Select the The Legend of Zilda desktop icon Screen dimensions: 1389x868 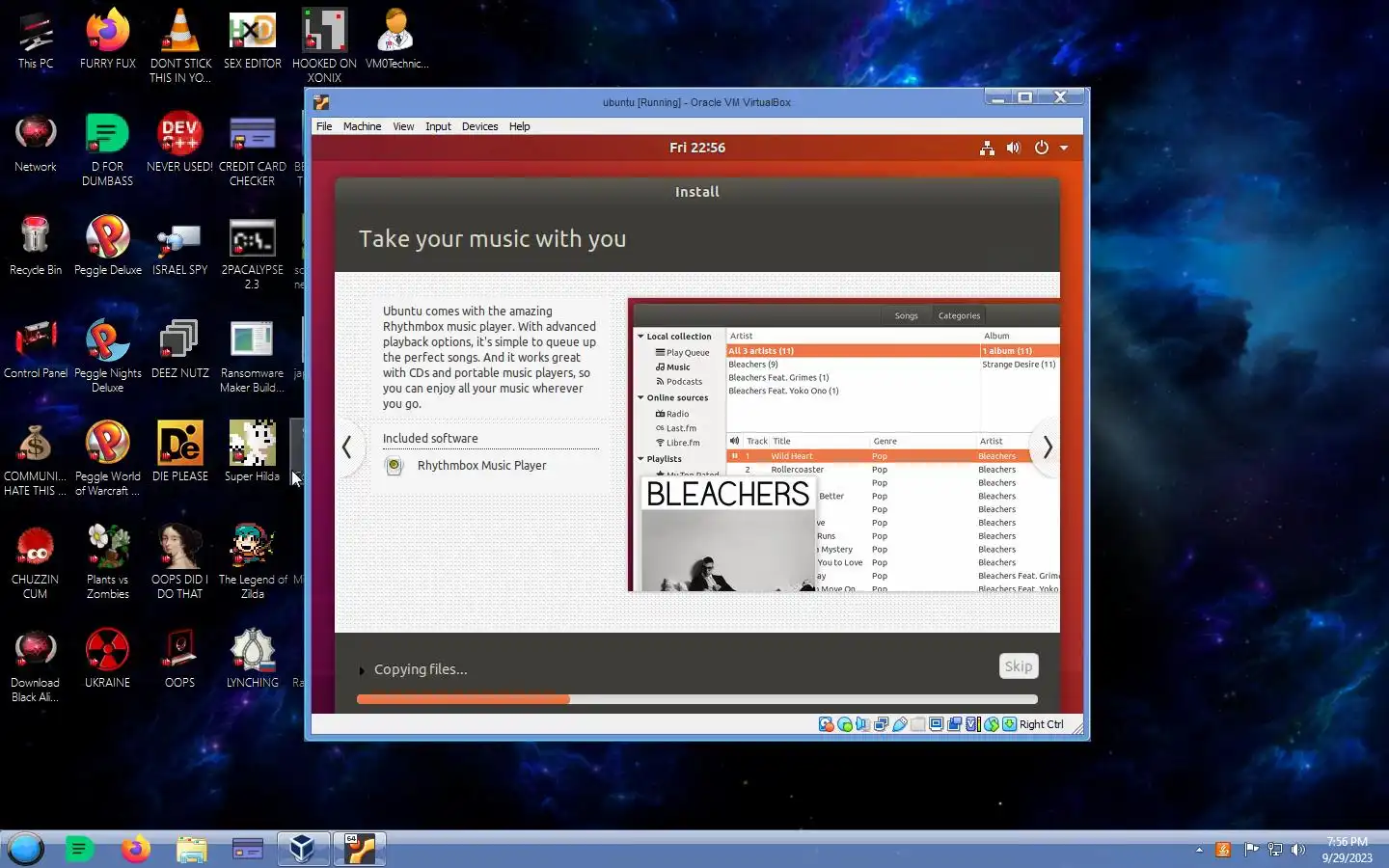coord(253,562)
